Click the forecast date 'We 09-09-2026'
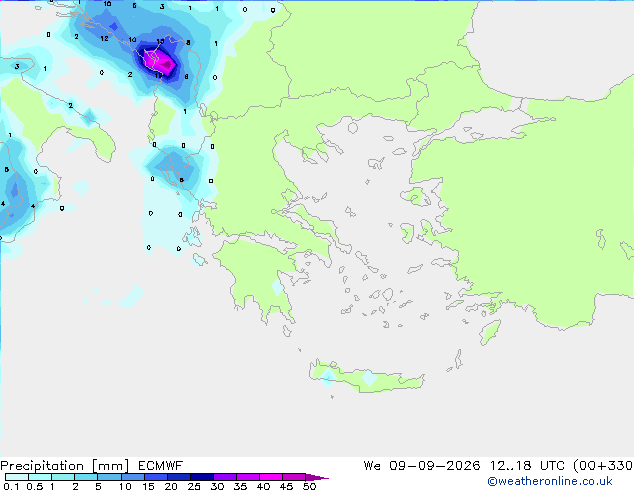 pos(422,466)
